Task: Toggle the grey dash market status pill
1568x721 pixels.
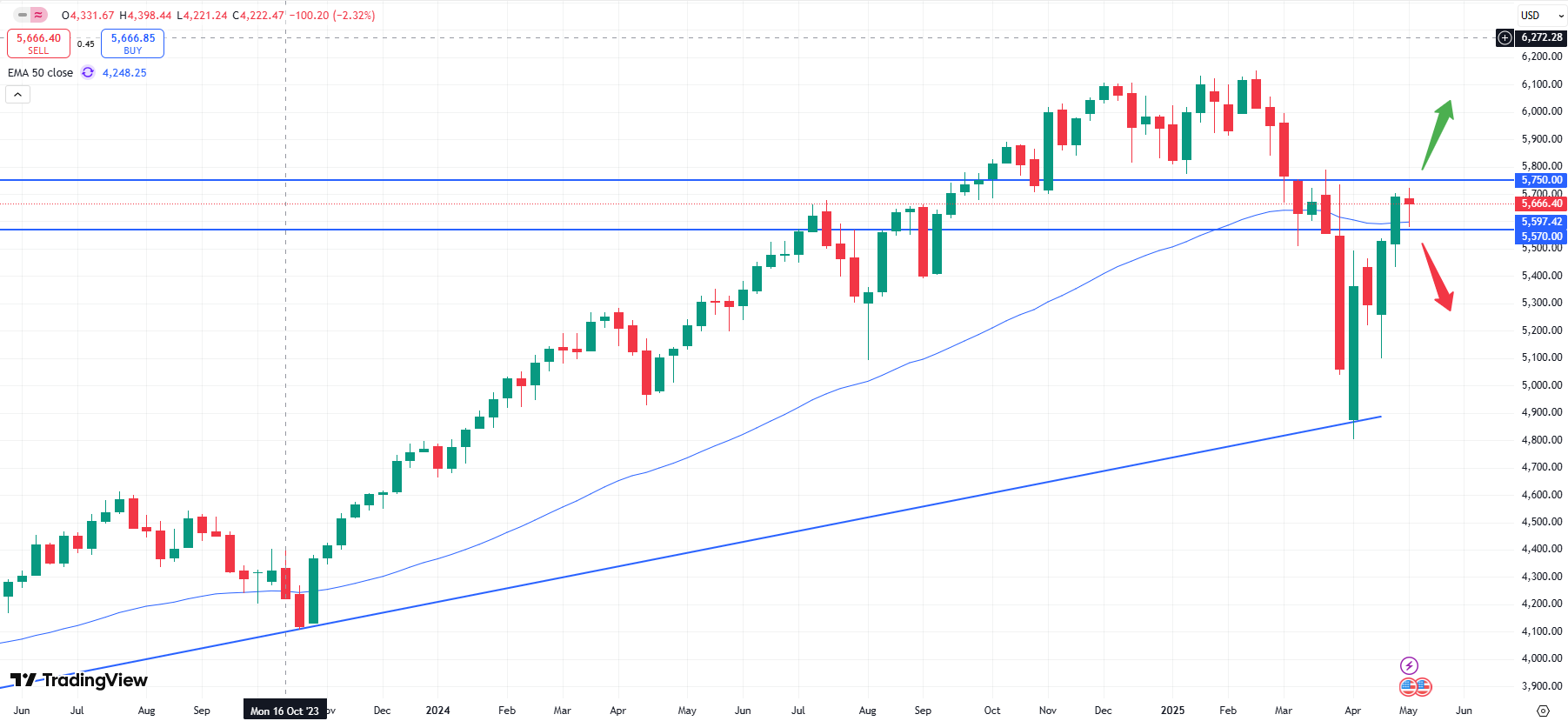Action: [x=23, y=15]
